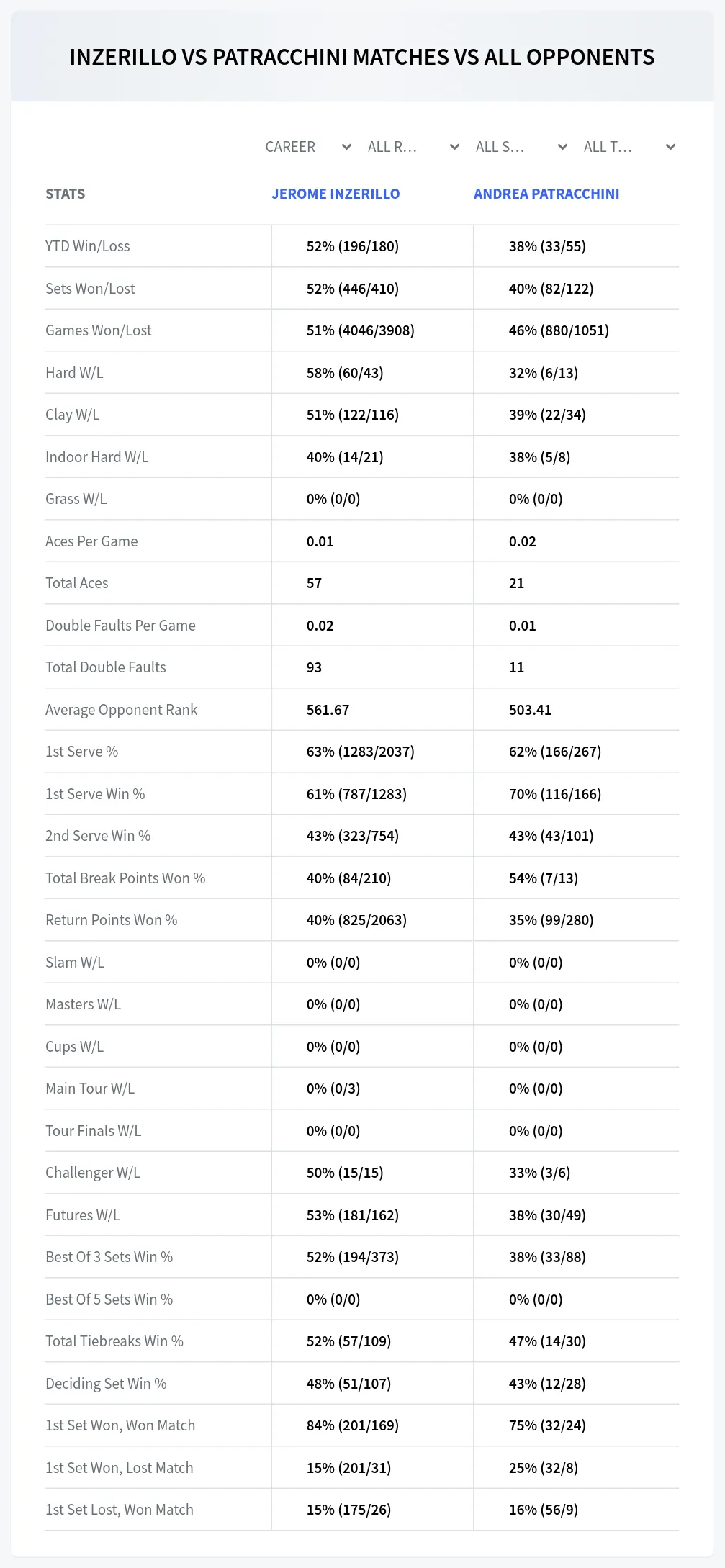Expand the ALL T... filter dropdown
This screenshot has width=725, height=1568.
(x=630, y=147)
